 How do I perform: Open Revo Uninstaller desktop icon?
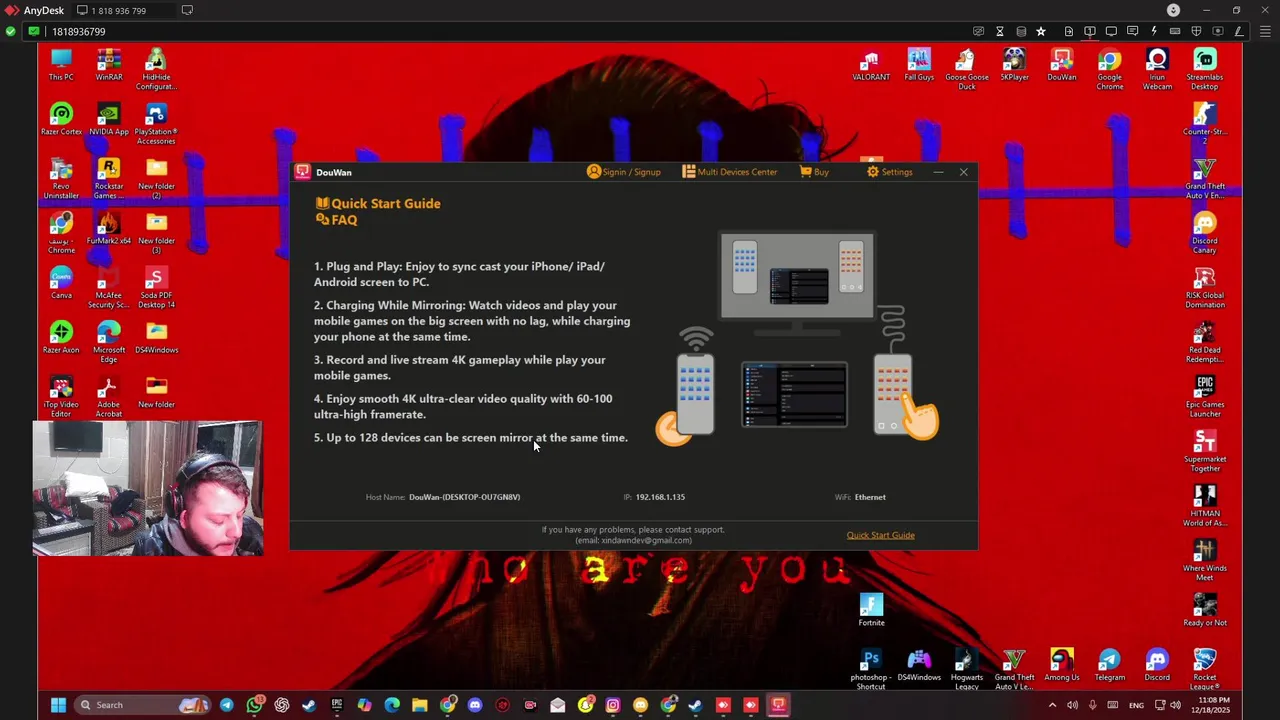coord(61,179)
